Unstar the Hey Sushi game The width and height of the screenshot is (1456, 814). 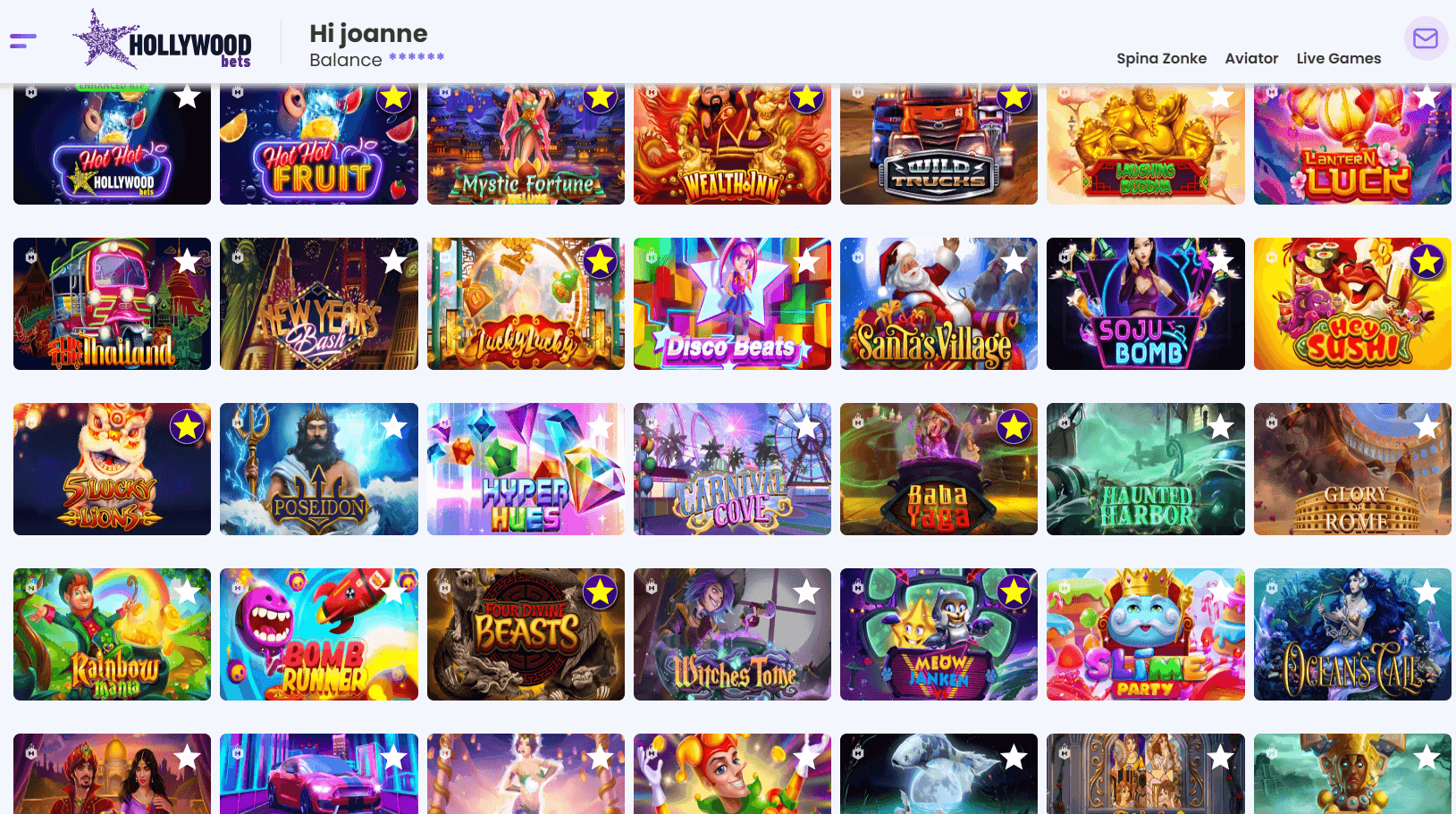coord(1427,262)
